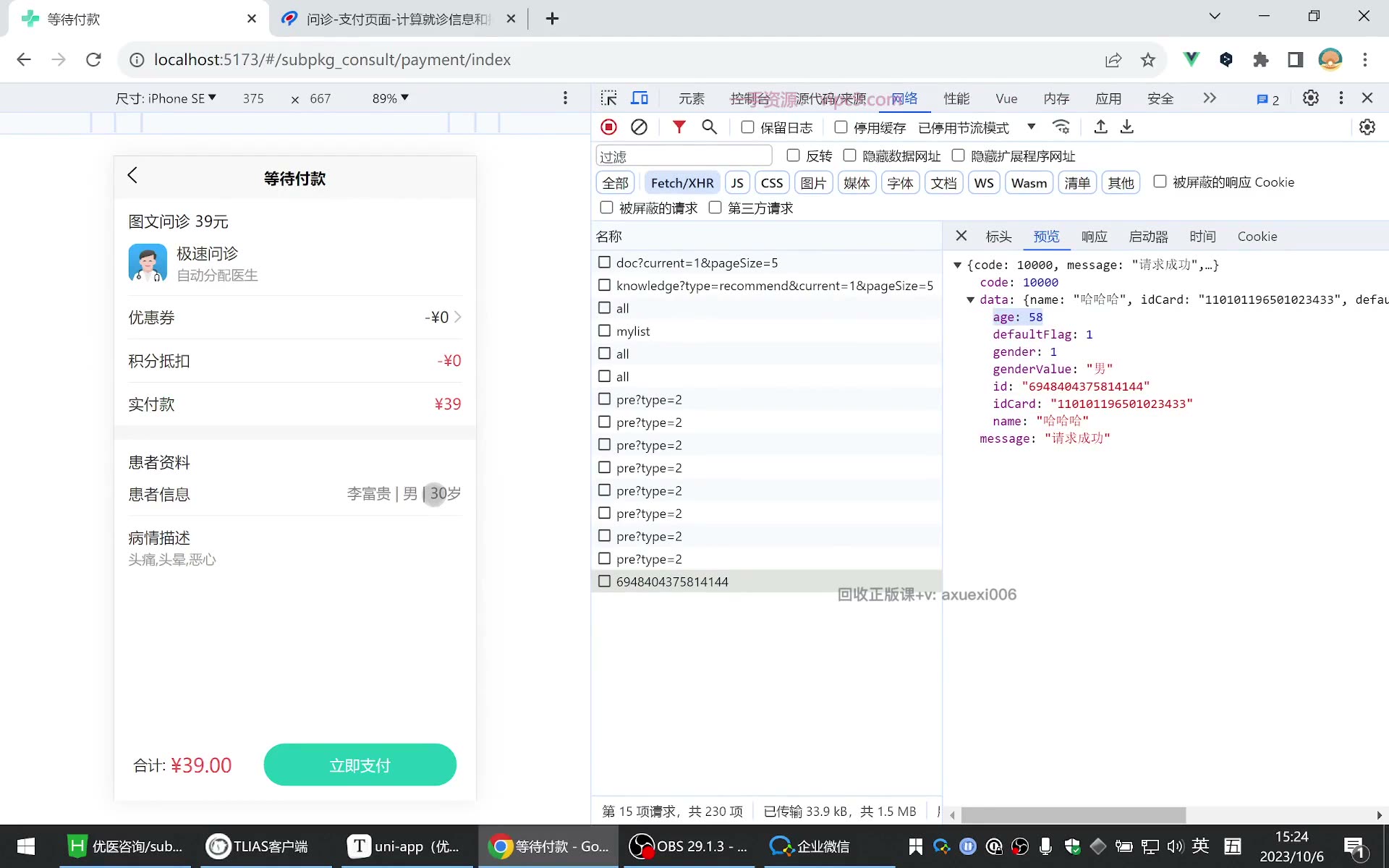Open network settings gear icon
Image resolution: width=1389 pixels, height=868 pixels.
1367,127
